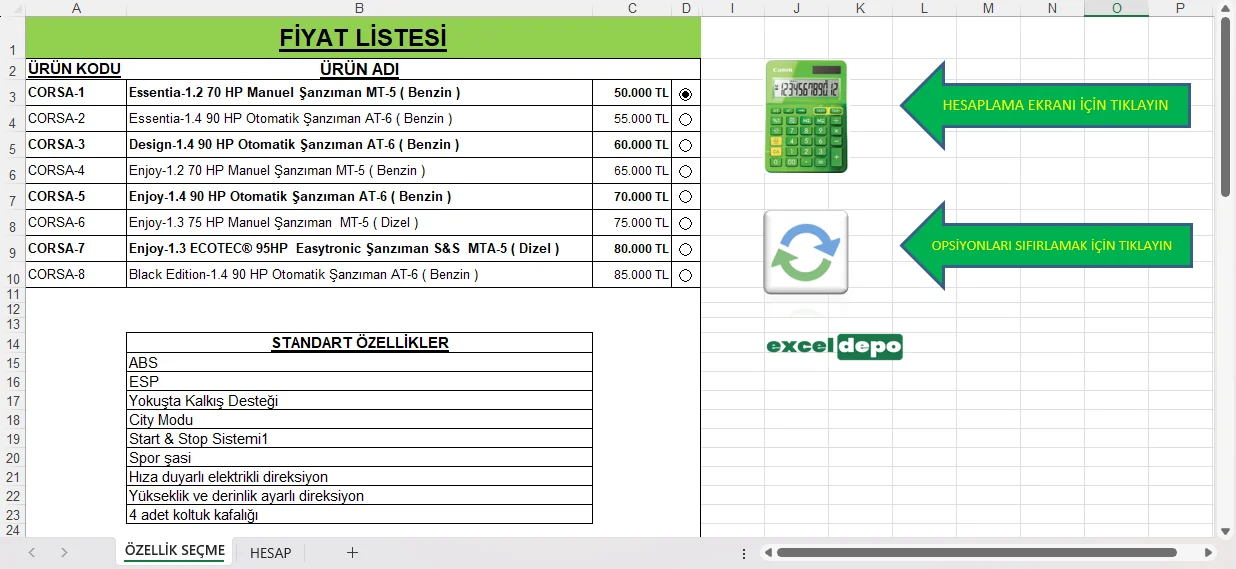Click the green calculator image
This screenshot has height=569, width=1236.
click(x=806, y=117)
